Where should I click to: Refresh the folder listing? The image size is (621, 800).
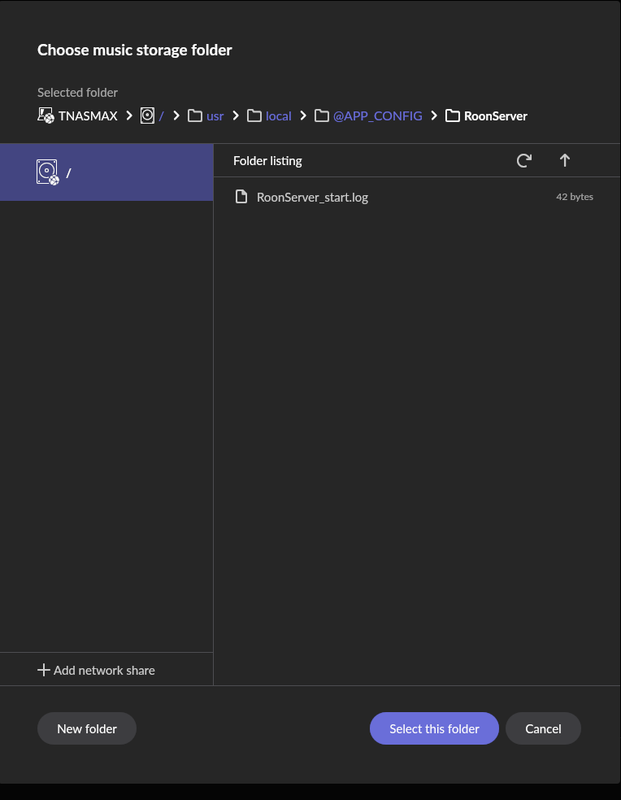coord(524,161)
